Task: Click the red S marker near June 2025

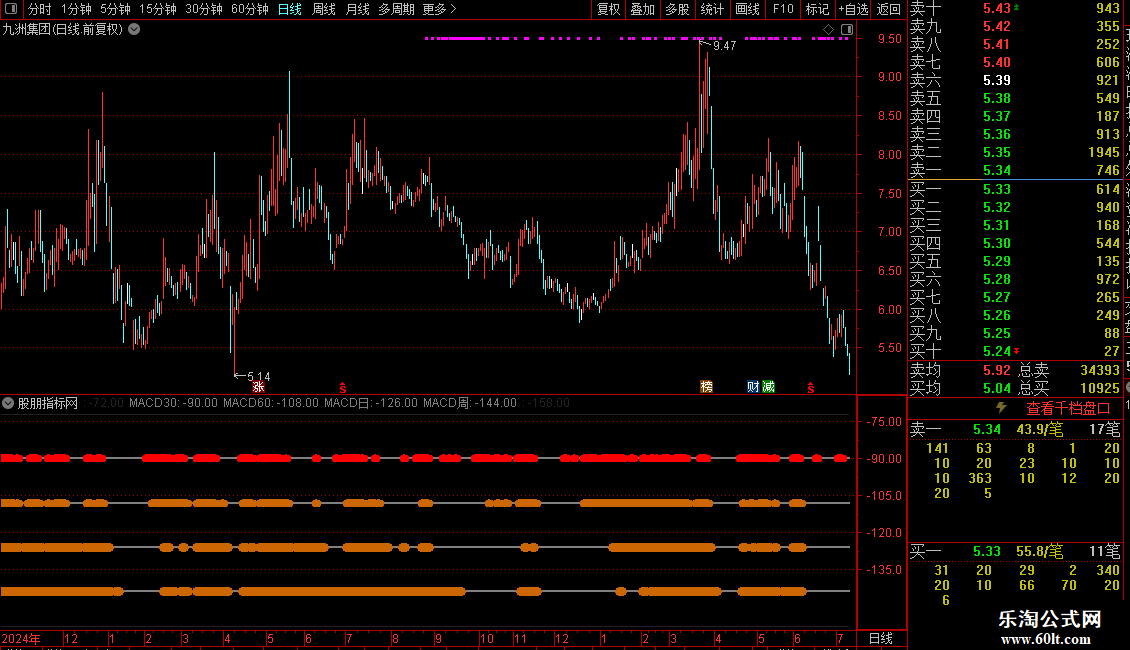Action: pyautogui.click(x=811, y=388)
